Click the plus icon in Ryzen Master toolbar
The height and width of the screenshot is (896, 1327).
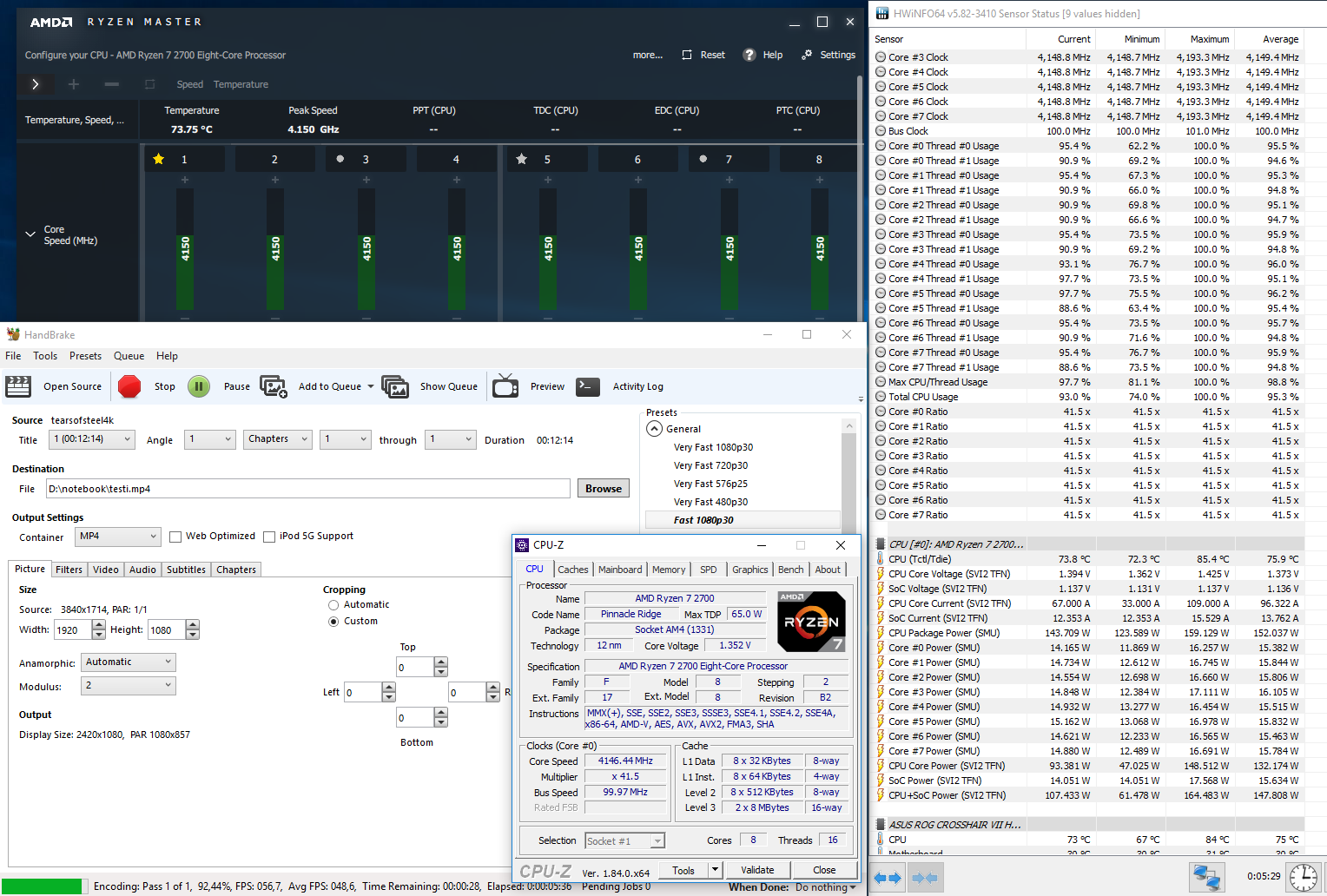pos(74,84)
